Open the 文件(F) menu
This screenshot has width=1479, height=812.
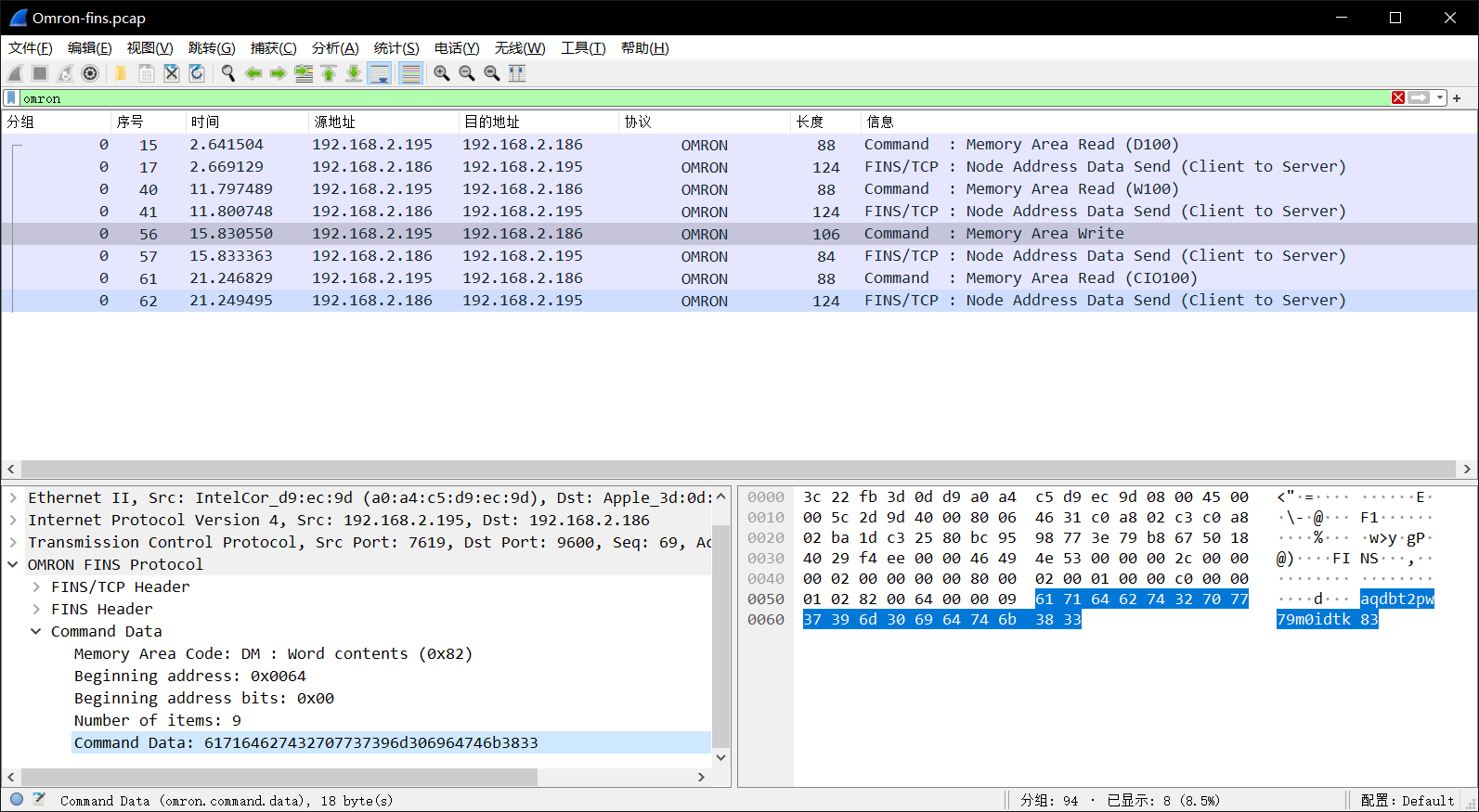pyautogui.click(x=30, y=48)
